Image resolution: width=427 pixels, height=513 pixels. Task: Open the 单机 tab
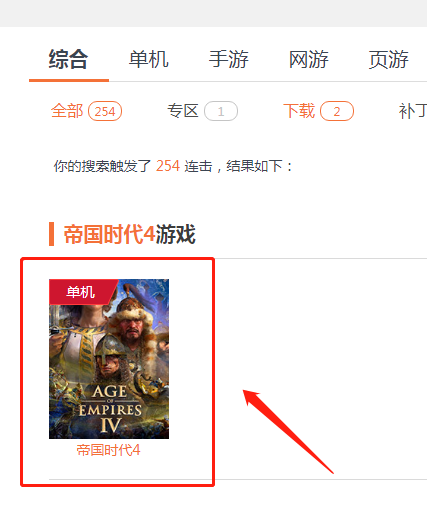[149, 60]
